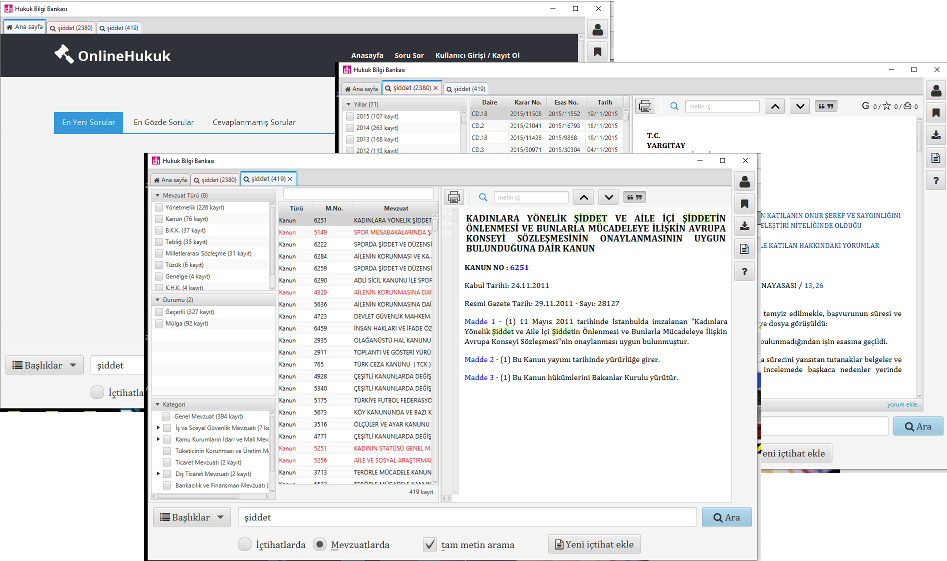Switch to the Cevaplanmamış Sorular tab
This screenshot has height=561, width=947.
pyautogui.click(x=253, y=123)
